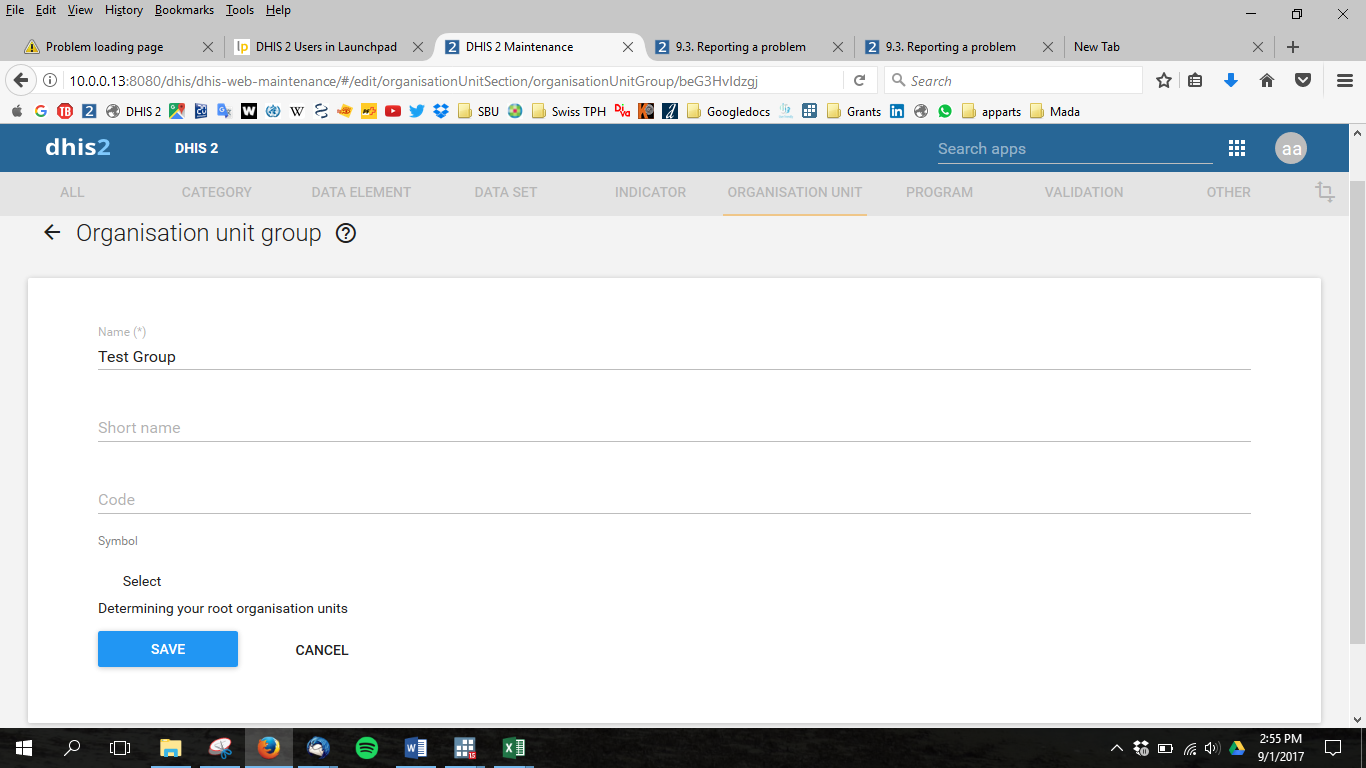The image size is (1366, 768).
Task: Click the crop-style icon in section bar
Action: pyautogui.click(x=1325, y=192)
